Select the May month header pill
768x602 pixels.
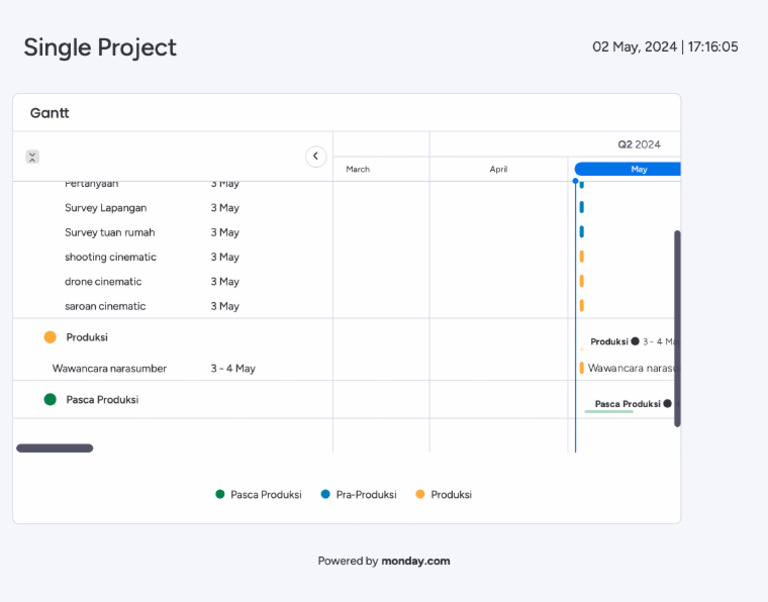tap(627, 169)
